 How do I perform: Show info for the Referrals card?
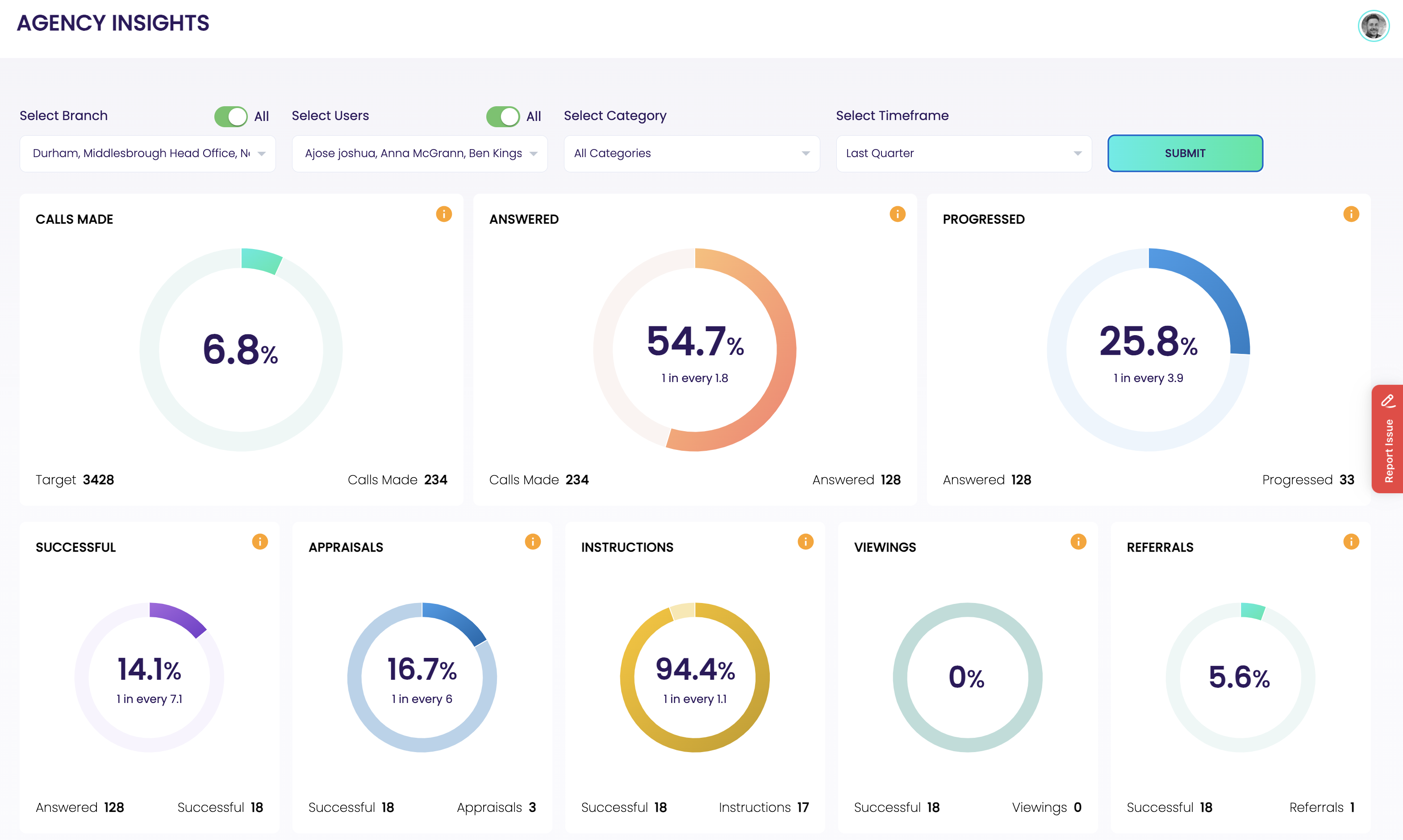tap(1351, 542)
